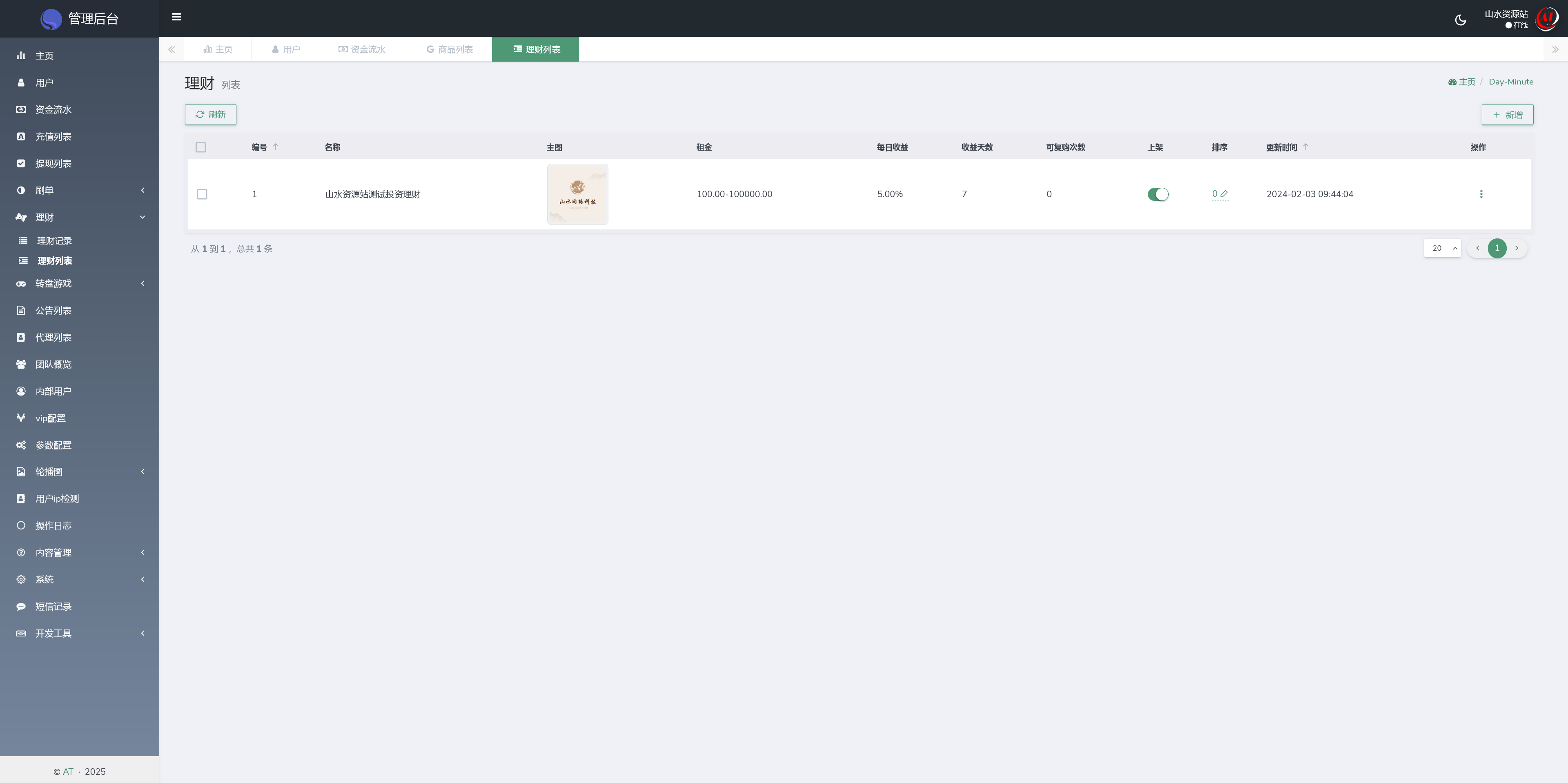Click the user avatar in top right
Screen dimensions: 1568x783
[1546, 19]
